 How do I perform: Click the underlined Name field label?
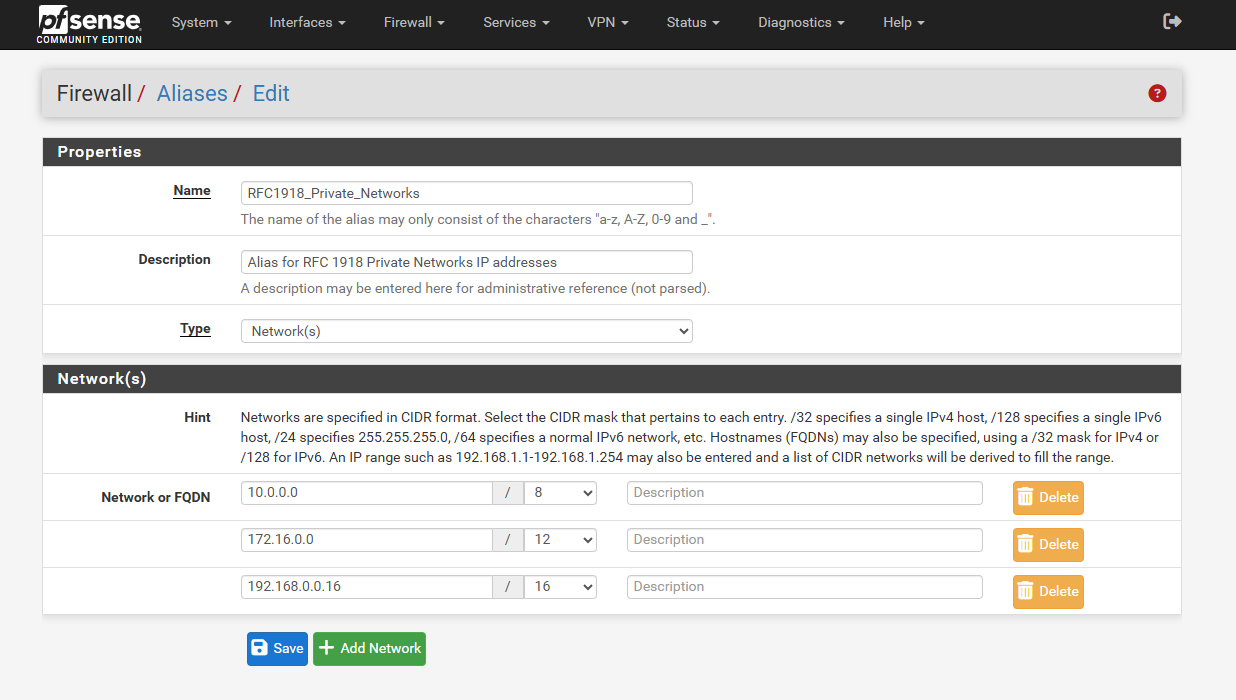192,191
